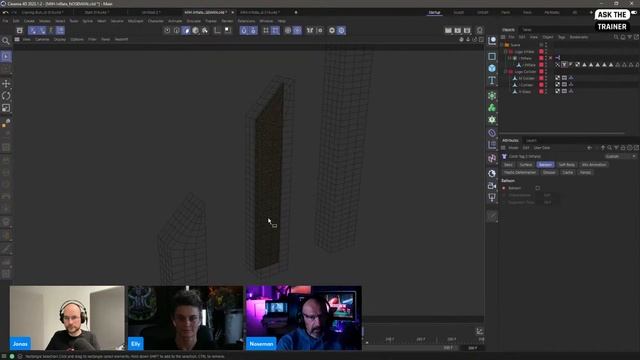Open the Edit menu in menu bar

point(16,21)
